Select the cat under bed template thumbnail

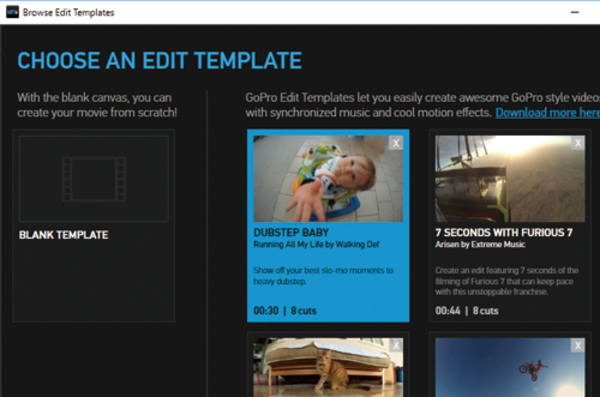[x=328, y=368]
